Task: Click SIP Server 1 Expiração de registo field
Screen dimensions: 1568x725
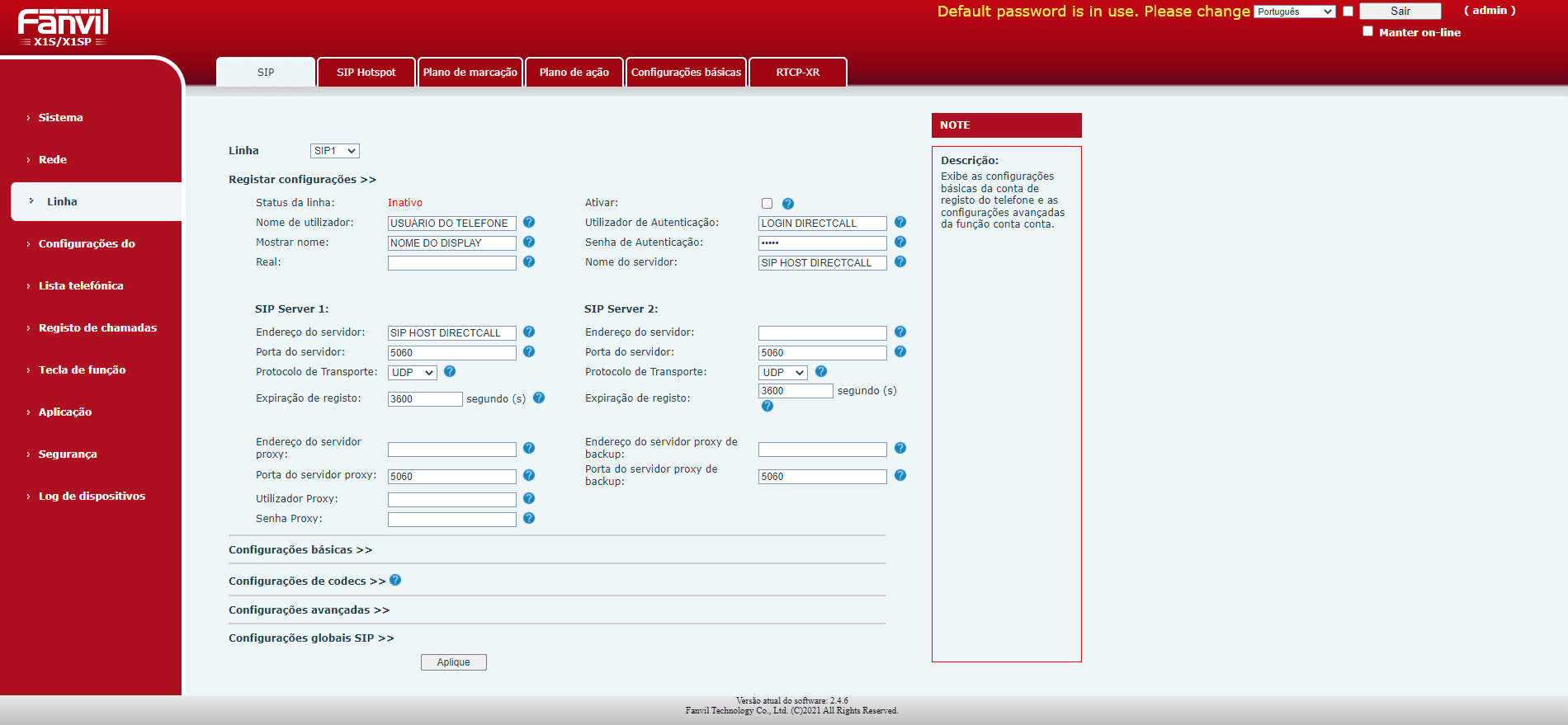Action: coord(425,399)
